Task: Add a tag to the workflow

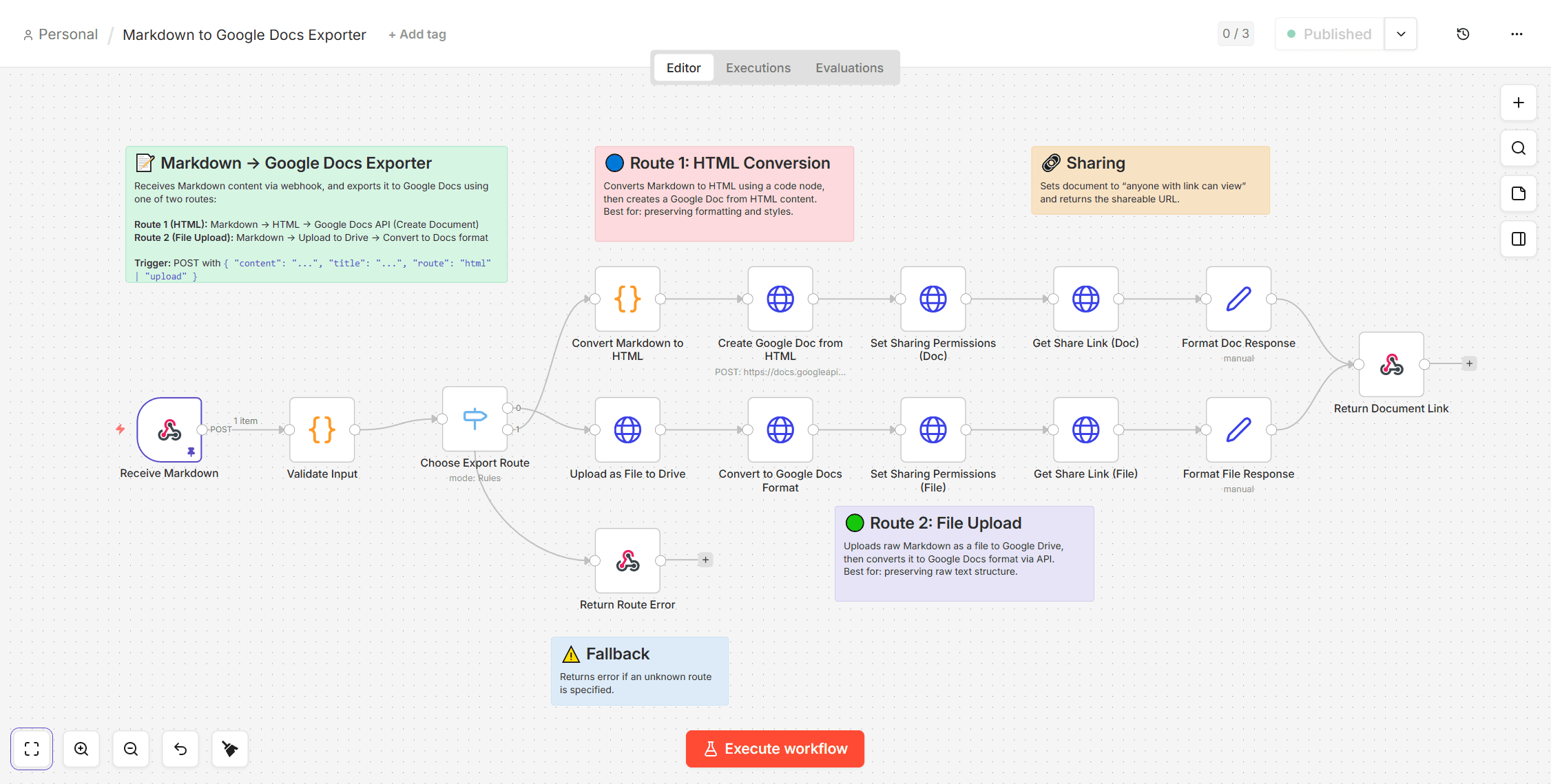Action: click(x=417, y=34)
